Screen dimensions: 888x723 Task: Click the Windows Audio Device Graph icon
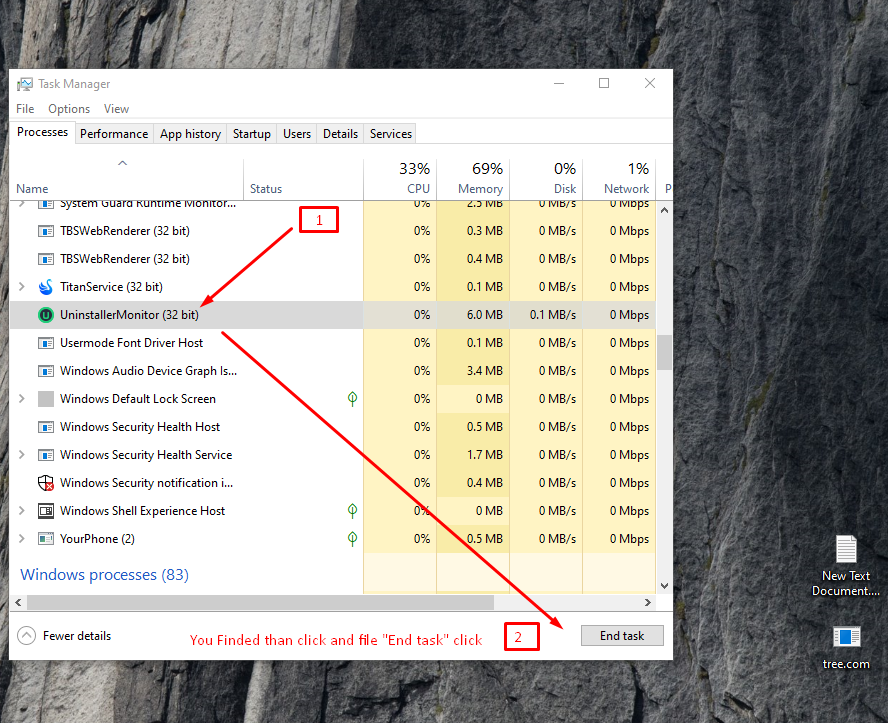coord(46,371)
